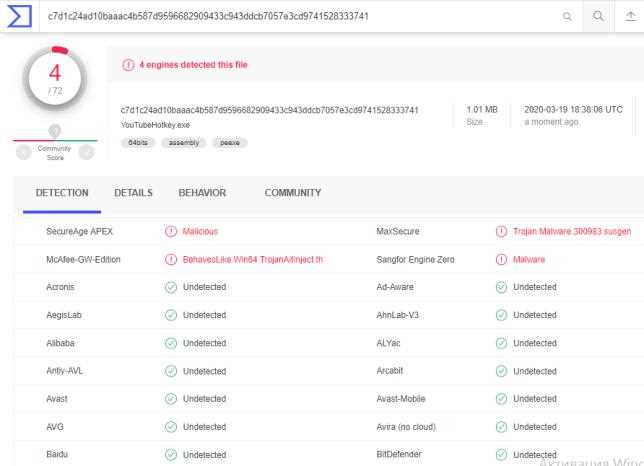Click the alert icon in McAfee-GW-Edition row

tap(171, 259)
